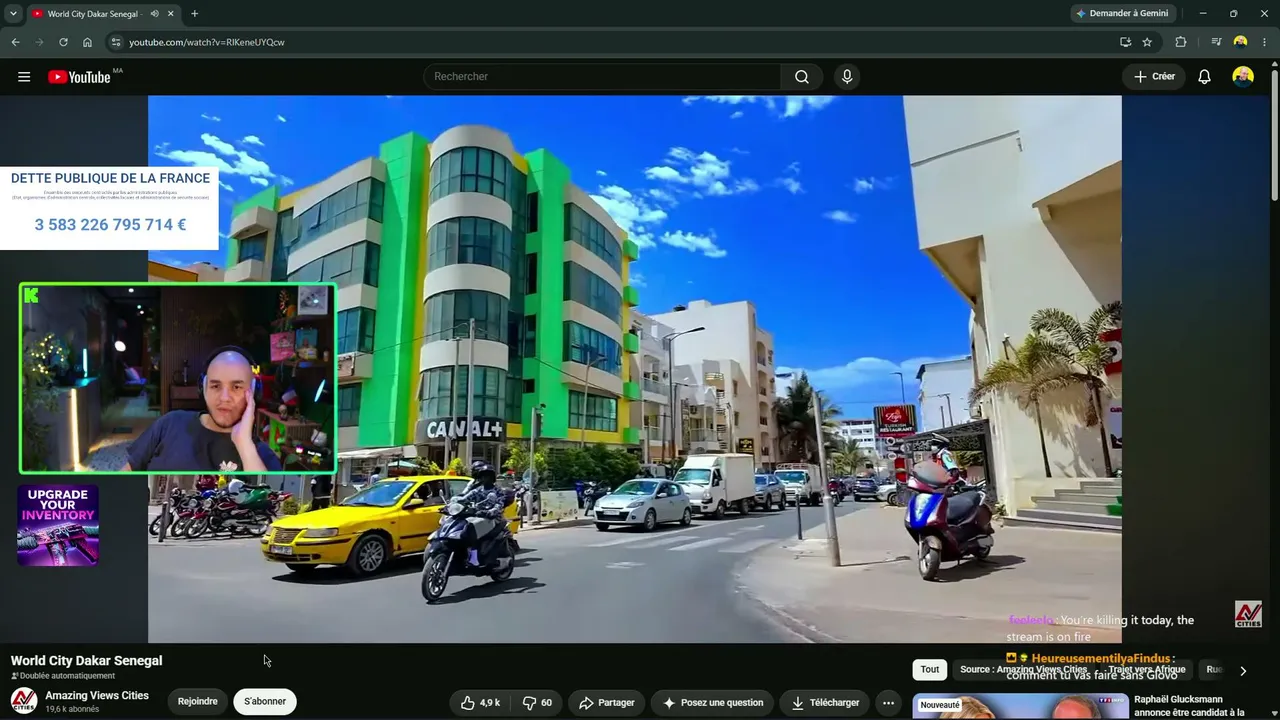
Task: Open the Amazing Views Cities channel avatar
Action: click(24, 701)
